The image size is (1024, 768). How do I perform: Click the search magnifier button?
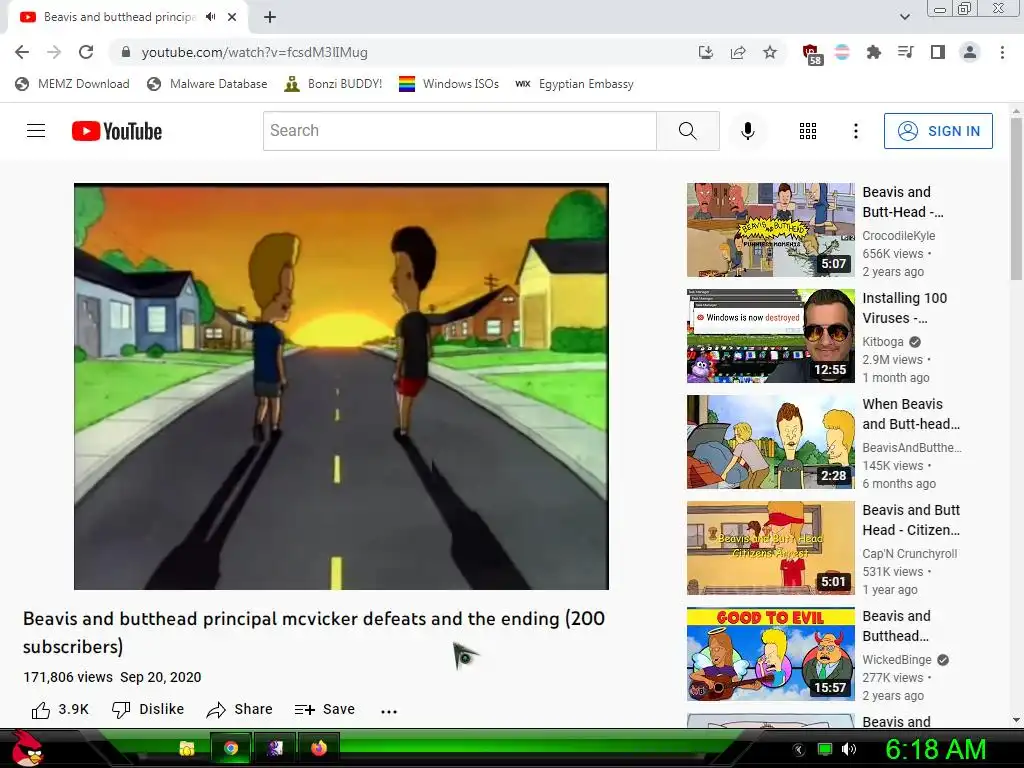(688, 131)
